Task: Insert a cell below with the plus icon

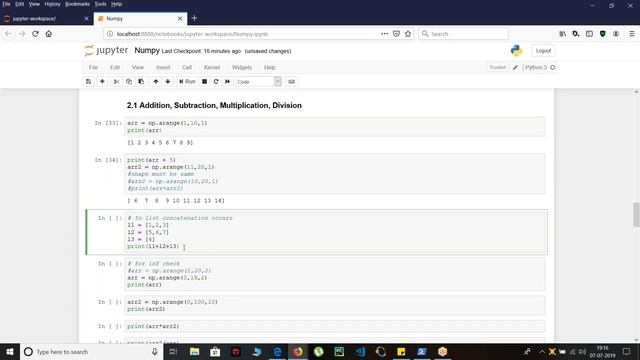Action: (x=102, y=82)
